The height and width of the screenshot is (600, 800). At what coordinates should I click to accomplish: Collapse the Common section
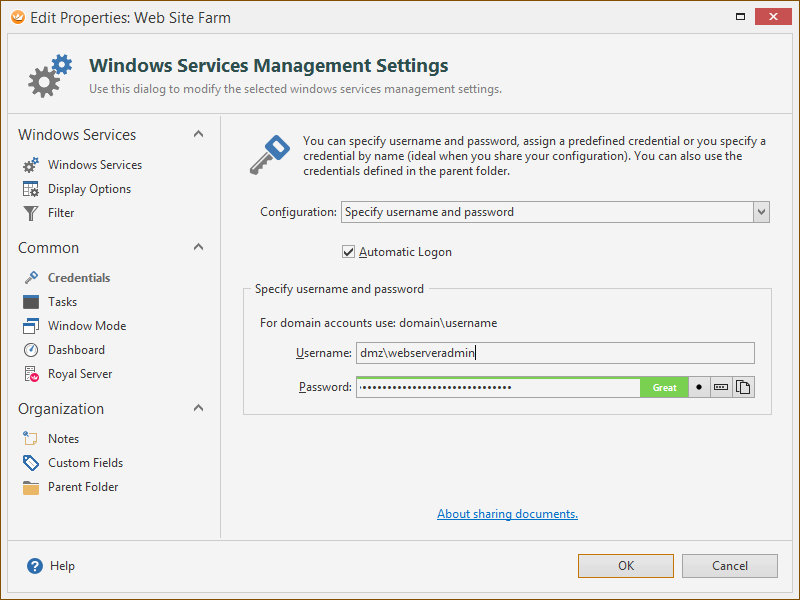pyautogui.click(x=198, y=247)
